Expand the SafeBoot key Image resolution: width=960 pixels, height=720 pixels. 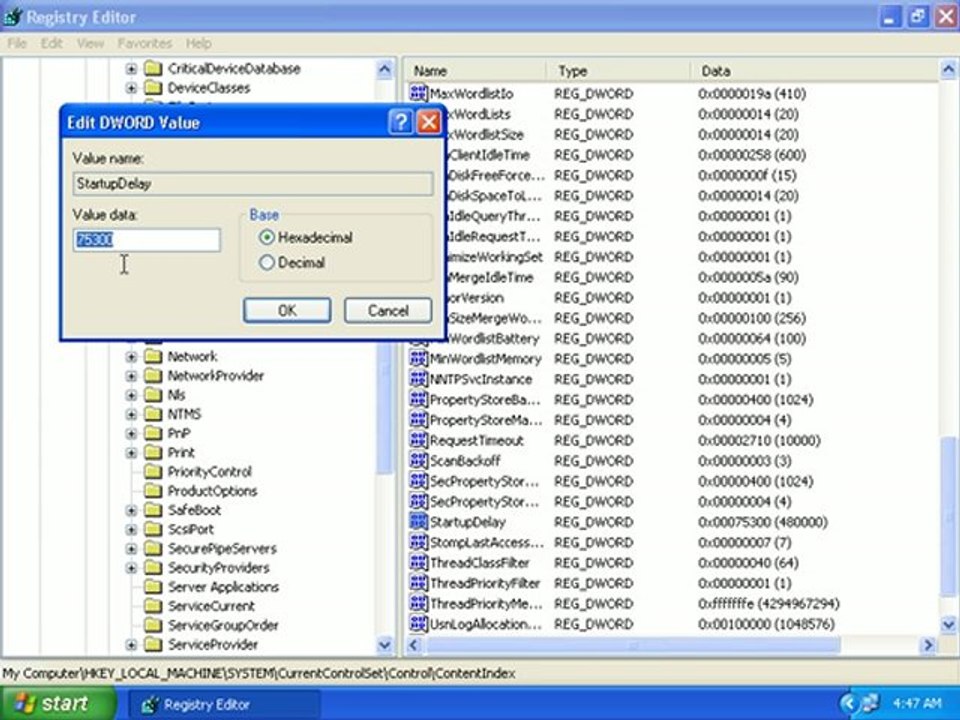pos(131,510)
